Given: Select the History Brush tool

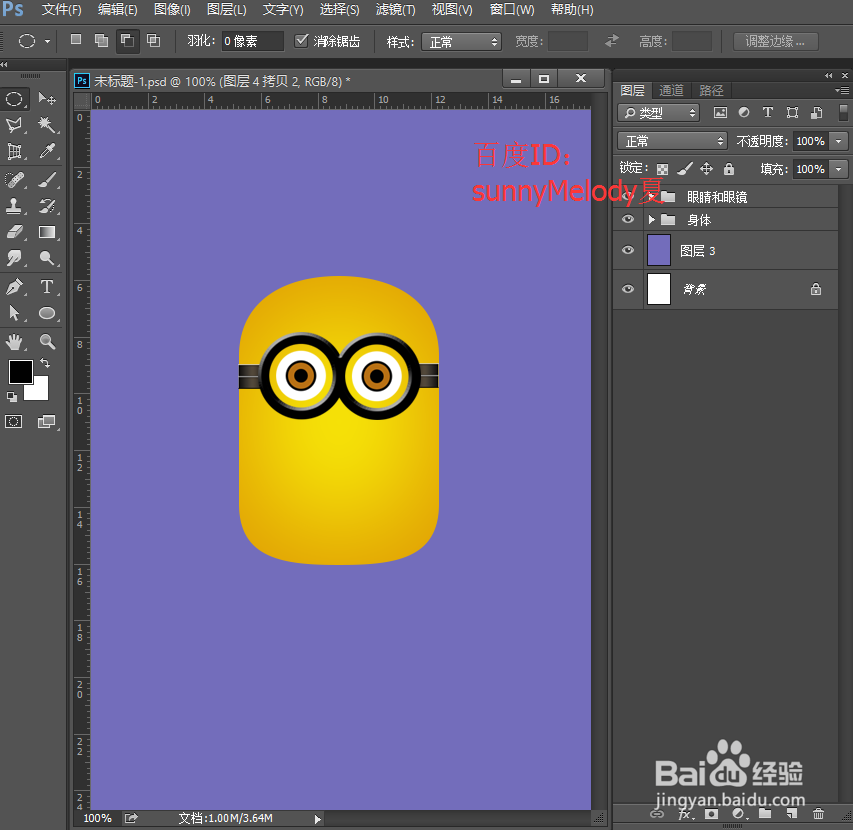Looking at the screenshot, I should click(47, 206).
